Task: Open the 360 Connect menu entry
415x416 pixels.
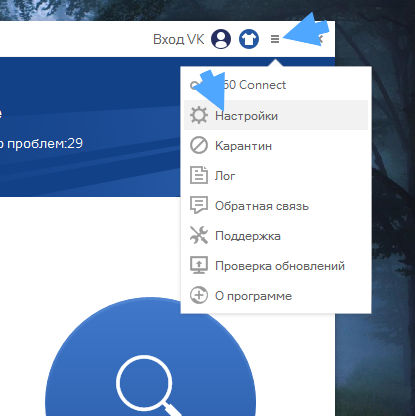Action: point(276,85)
